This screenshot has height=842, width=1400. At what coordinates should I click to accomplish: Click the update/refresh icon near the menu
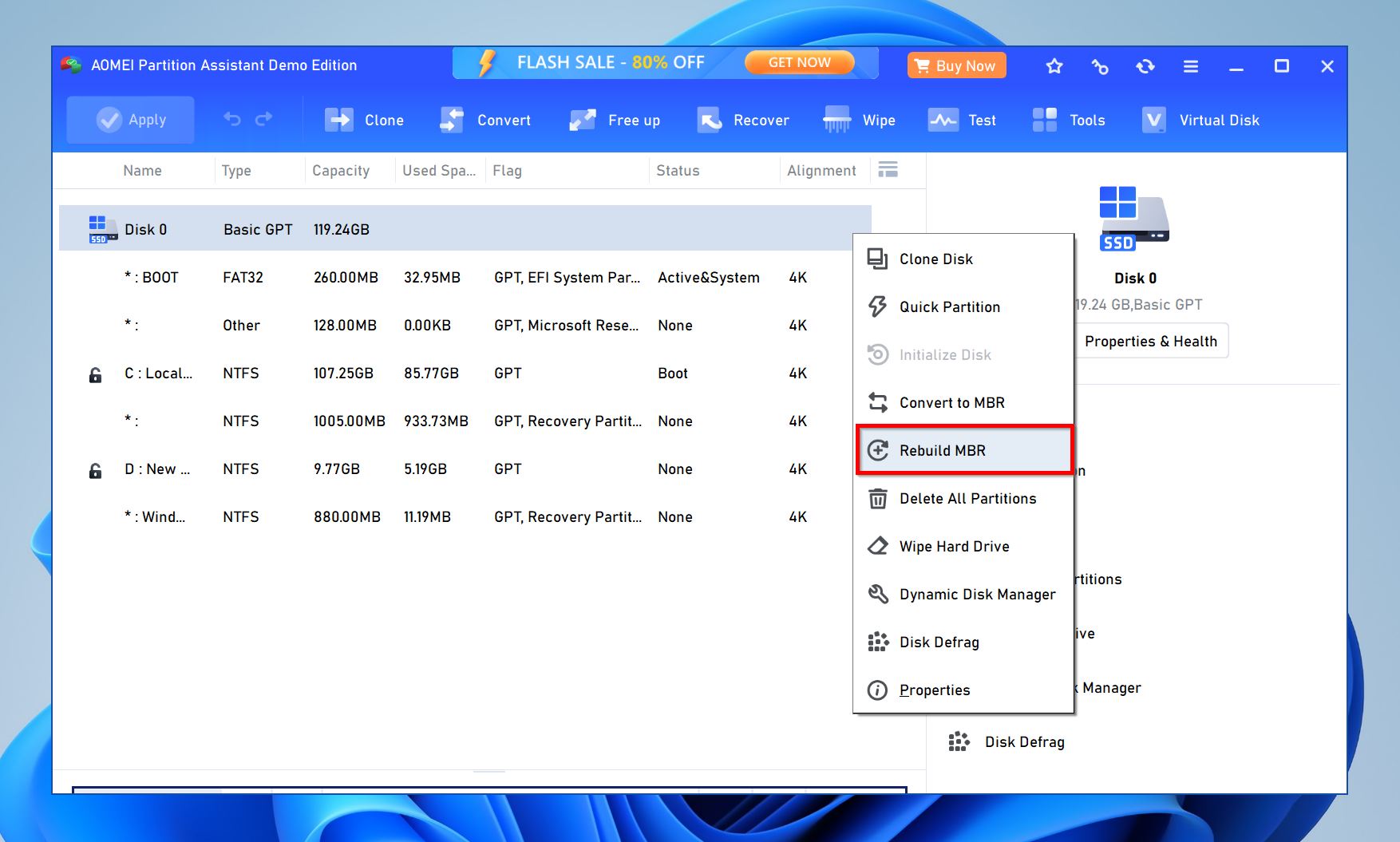click(x=1145, y=66)
